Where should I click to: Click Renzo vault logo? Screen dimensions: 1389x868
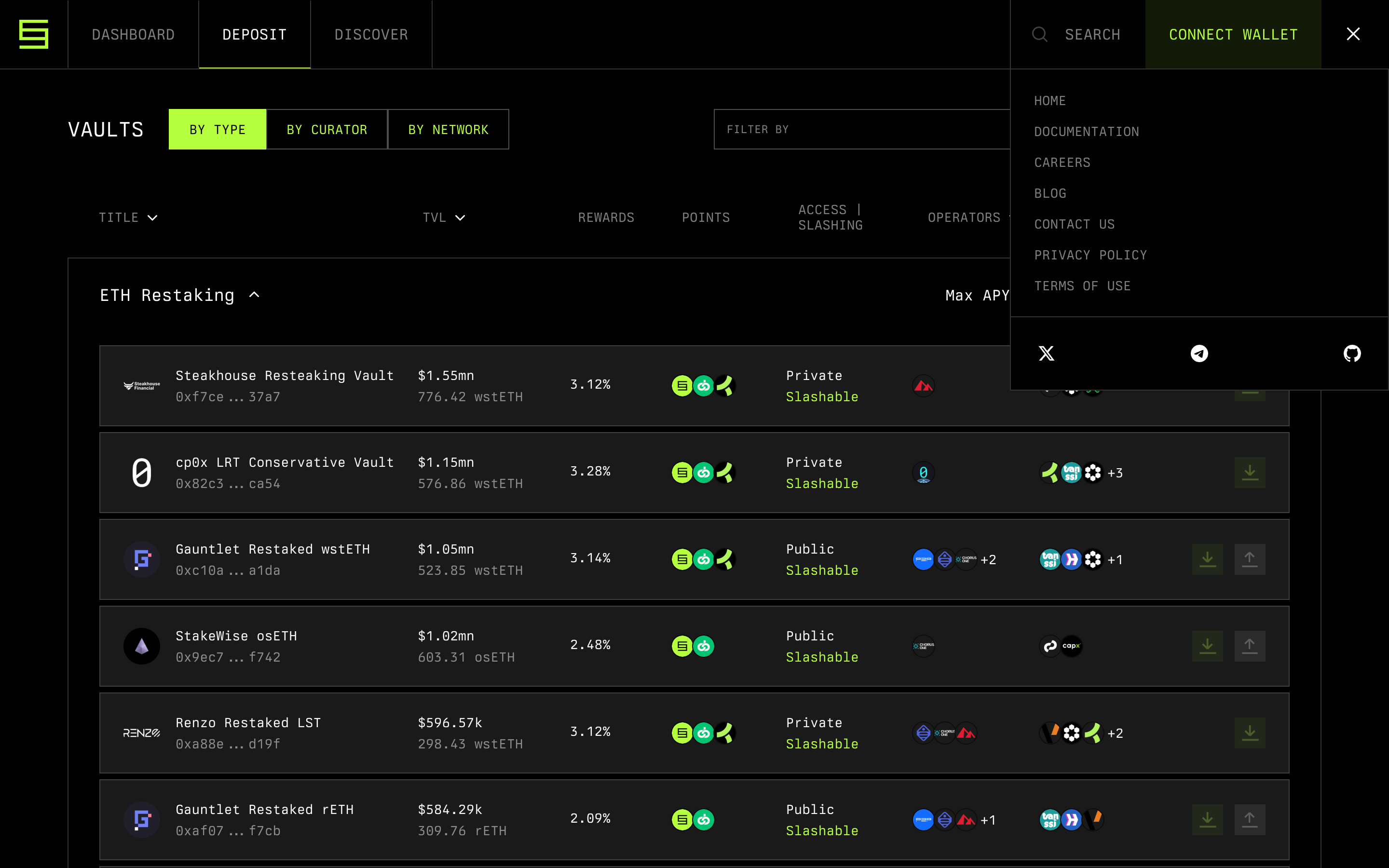(142, 733)
